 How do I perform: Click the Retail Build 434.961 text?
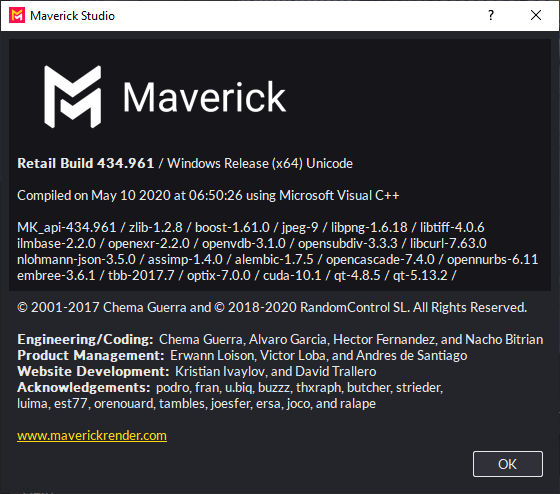pyautogui.click(x=85, y=163)
